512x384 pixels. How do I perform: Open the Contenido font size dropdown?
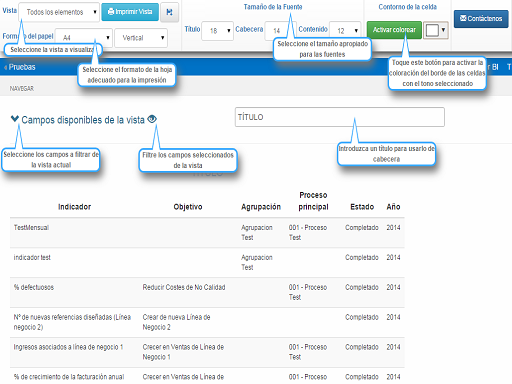[345, 31]
